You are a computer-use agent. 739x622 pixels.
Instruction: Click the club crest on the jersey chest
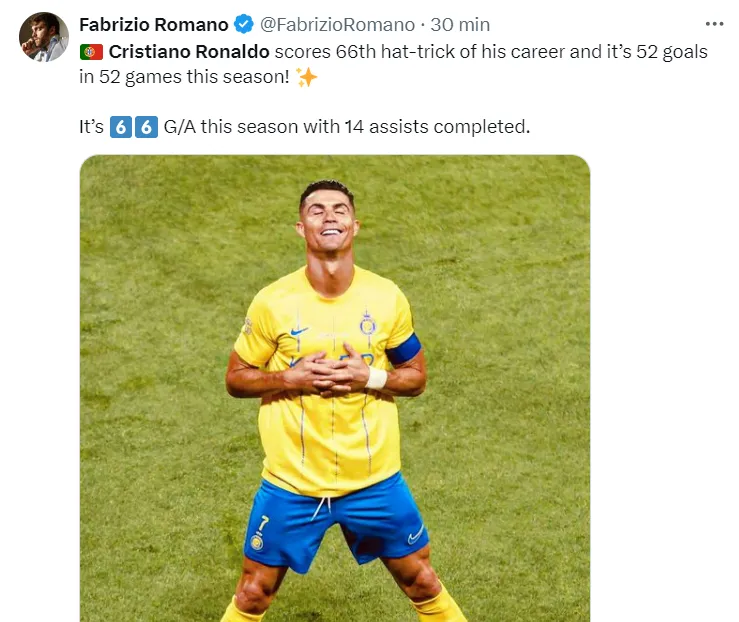tap(367, 323)
